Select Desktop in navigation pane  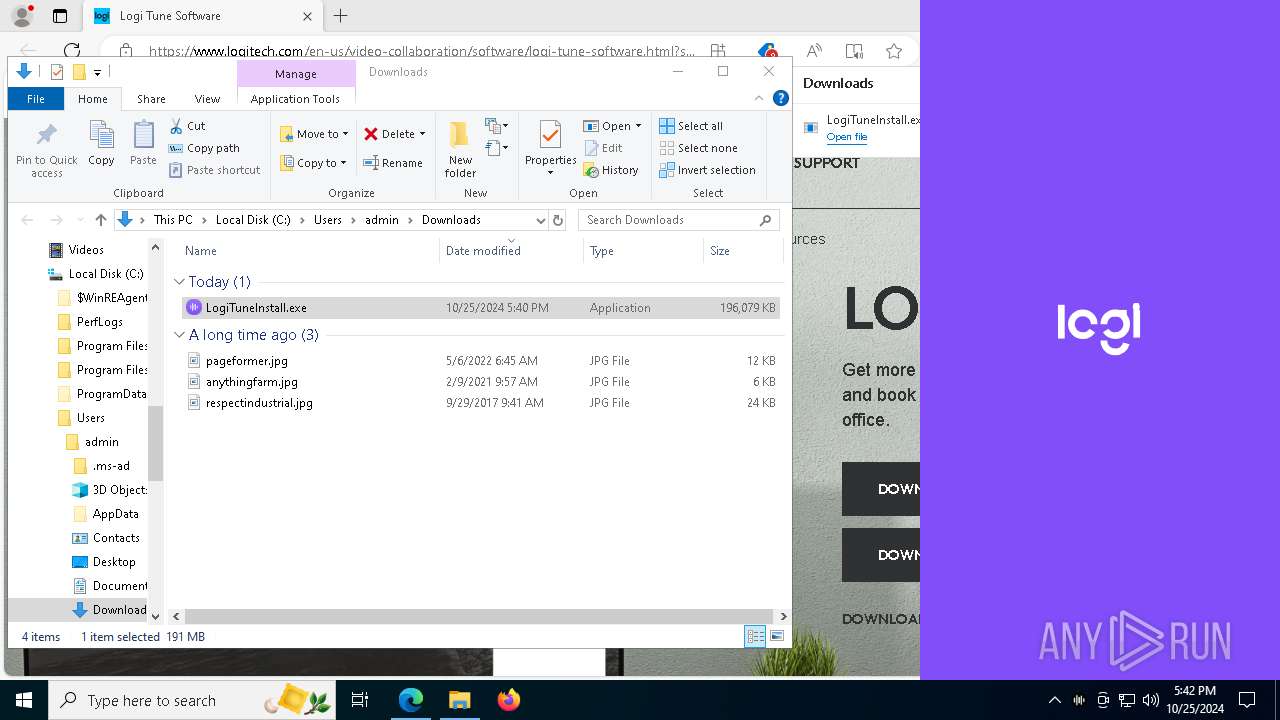pyautogui.click(x=113, y=562)
